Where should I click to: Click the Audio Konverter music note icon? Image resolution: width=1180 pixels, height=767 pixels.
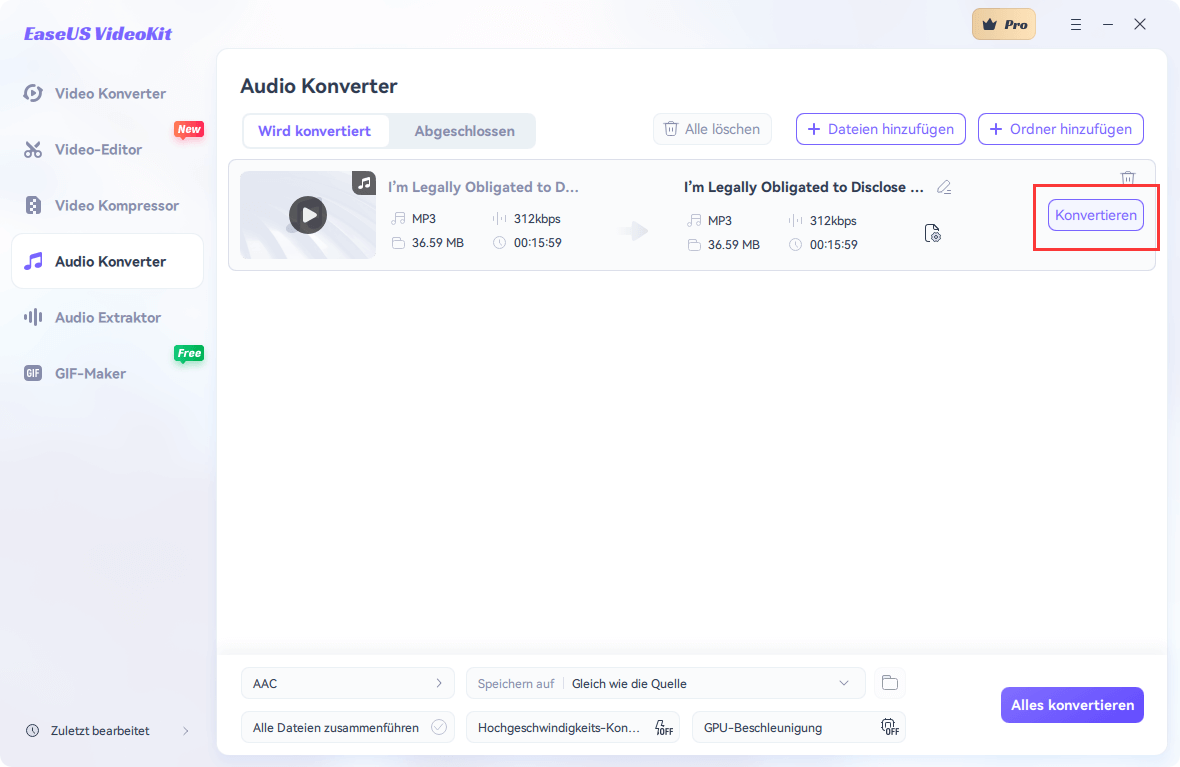(33, 261)
